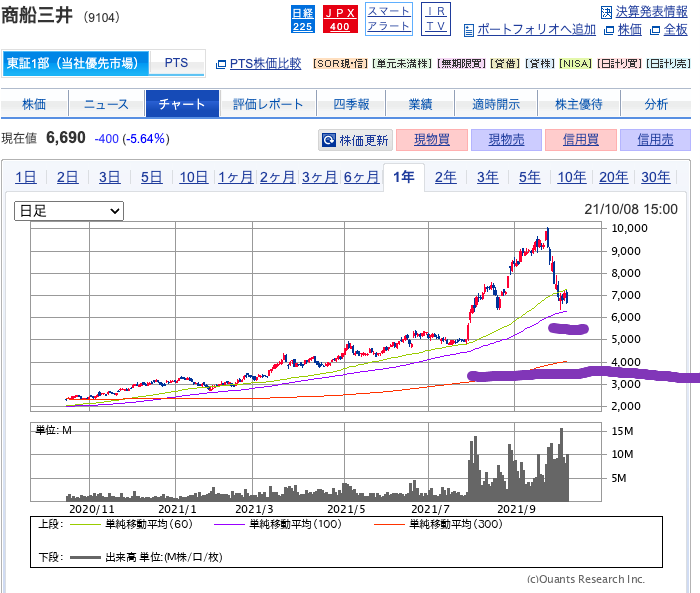
Task: Select the 10年 chart period
Action: coord(571,177)
